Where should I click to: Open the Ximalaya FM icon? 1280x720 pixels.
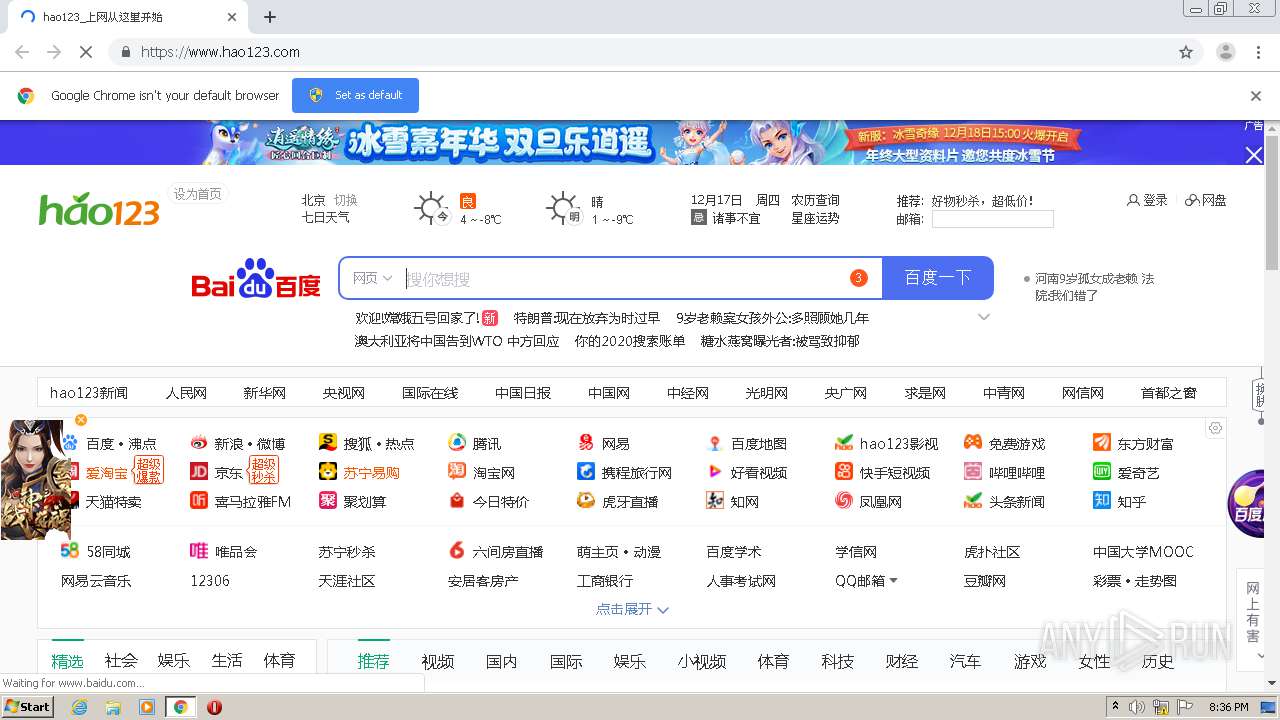coord(199,501)
